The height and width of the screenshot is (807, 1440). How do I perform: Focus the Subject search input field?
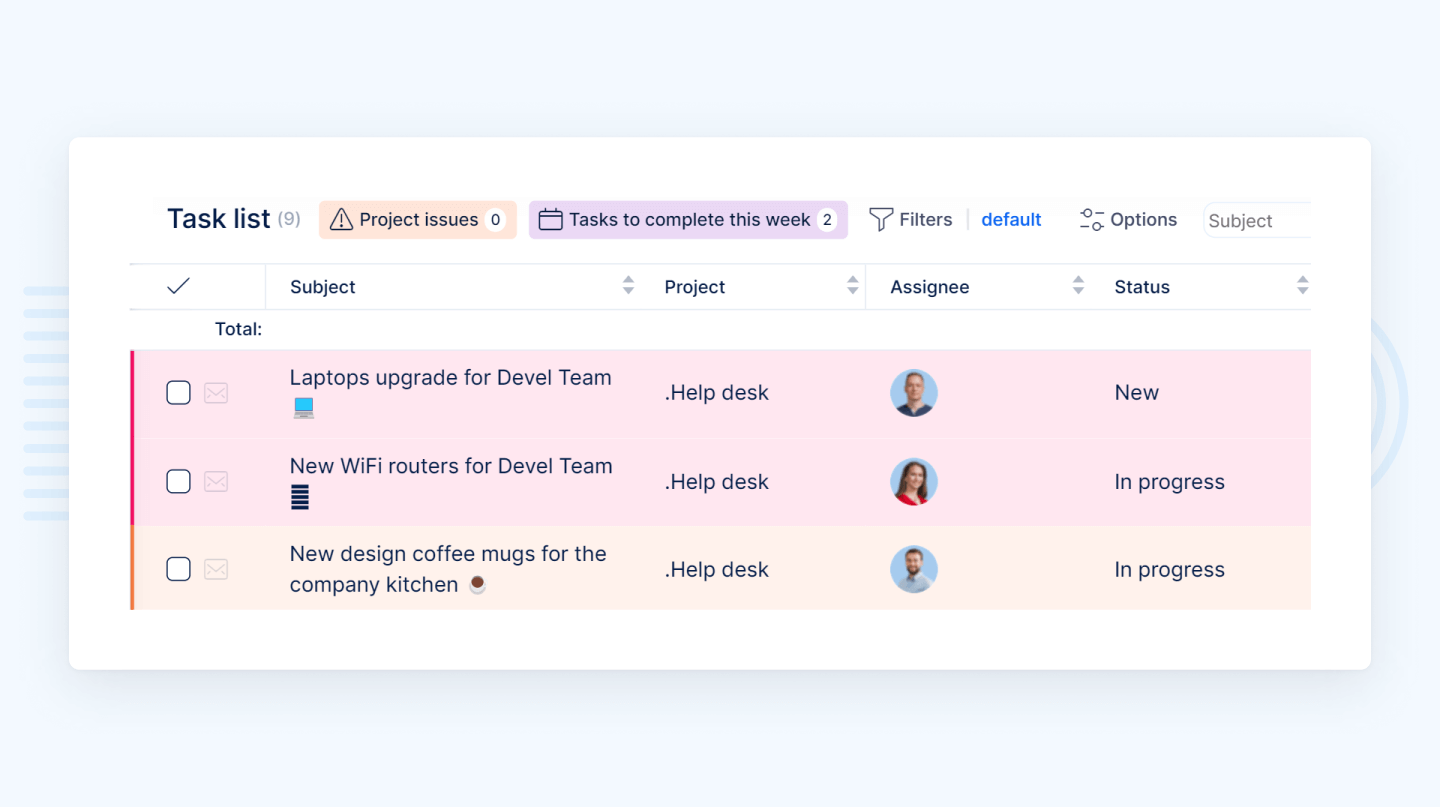pos(1256,221)
